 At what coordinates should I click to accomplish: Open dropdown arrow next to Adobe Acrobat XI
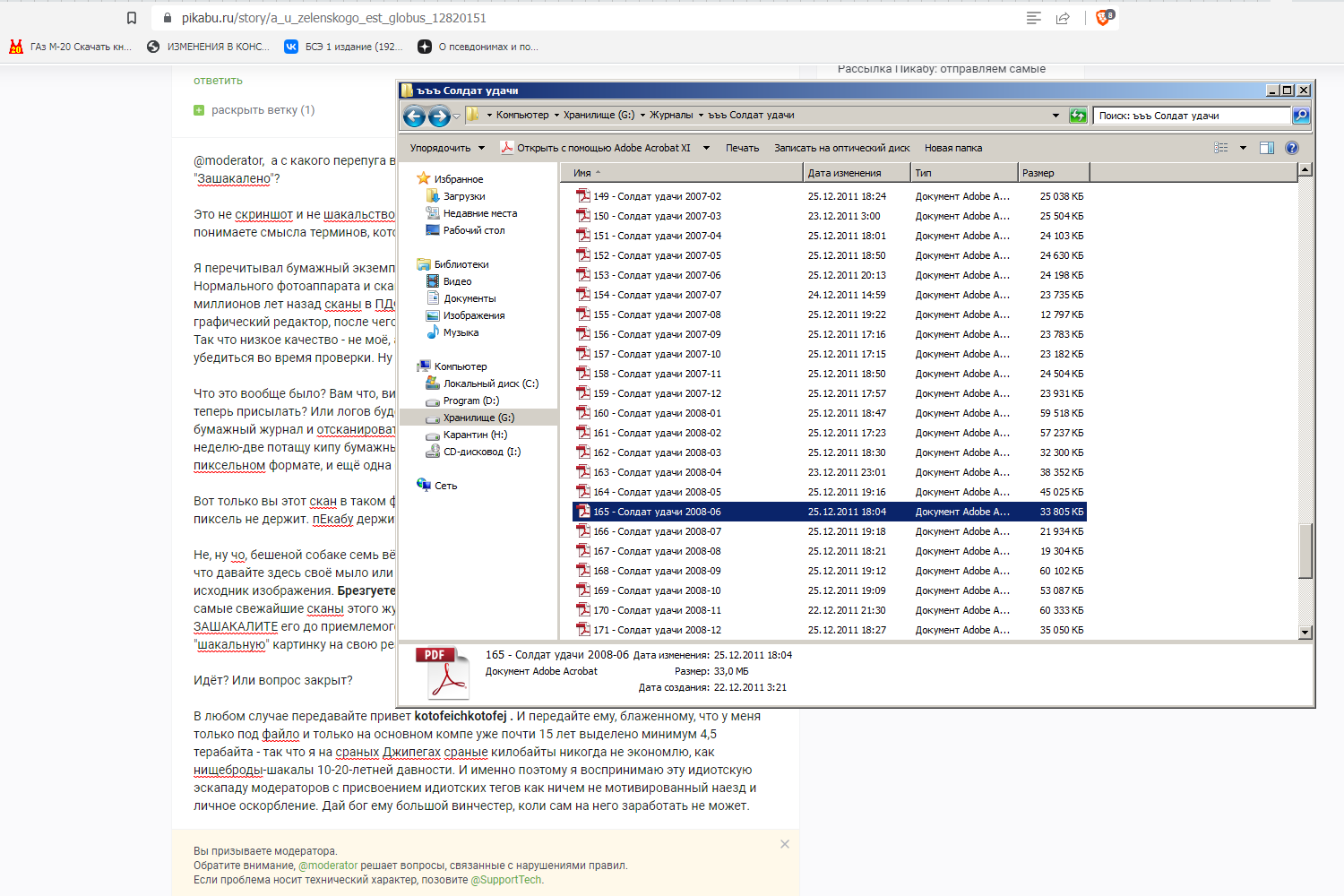706,148
